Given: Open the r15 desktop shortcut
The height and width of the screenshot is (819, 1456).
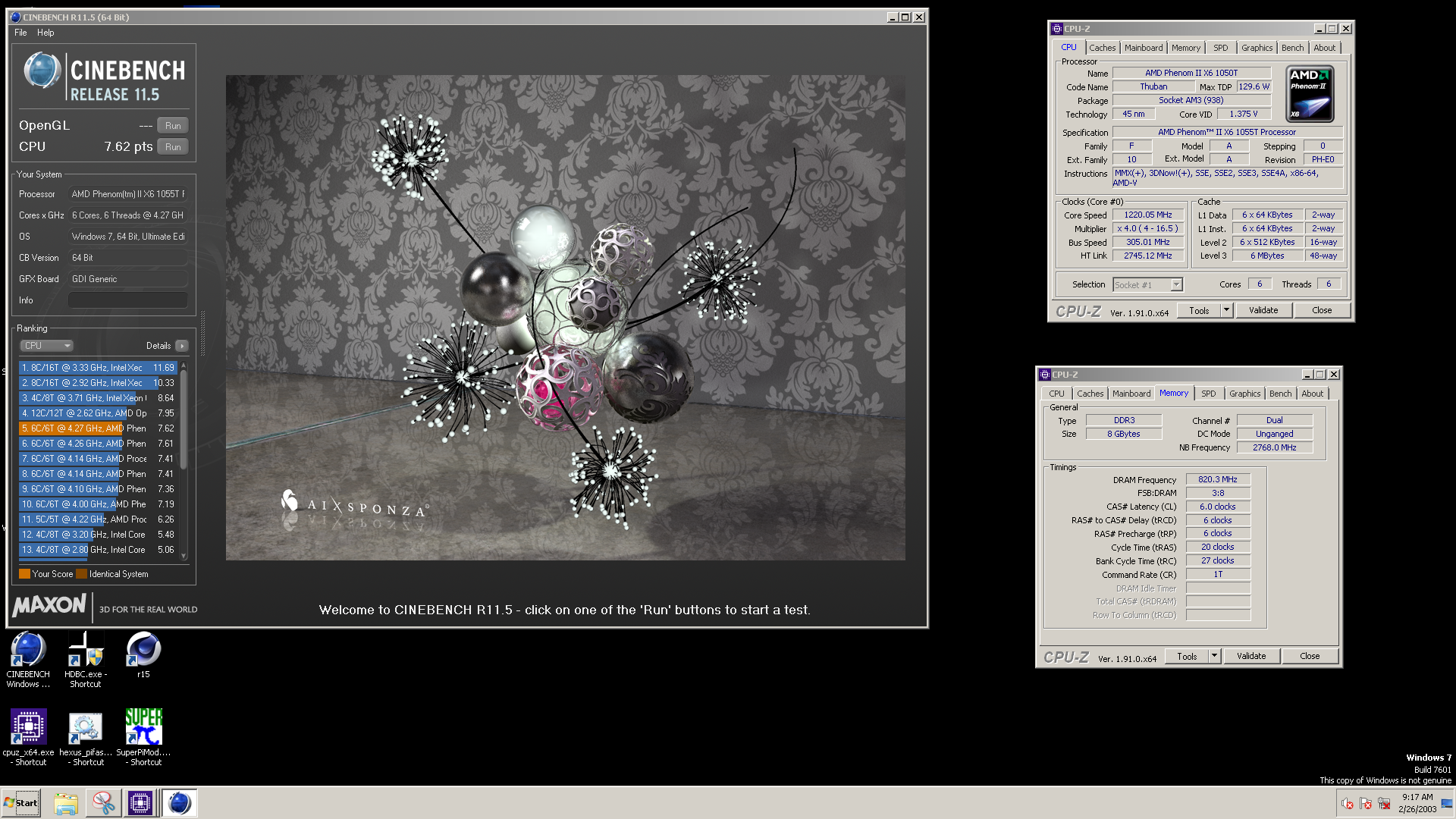Looking at the screenshot, I should tap(143, 654).
